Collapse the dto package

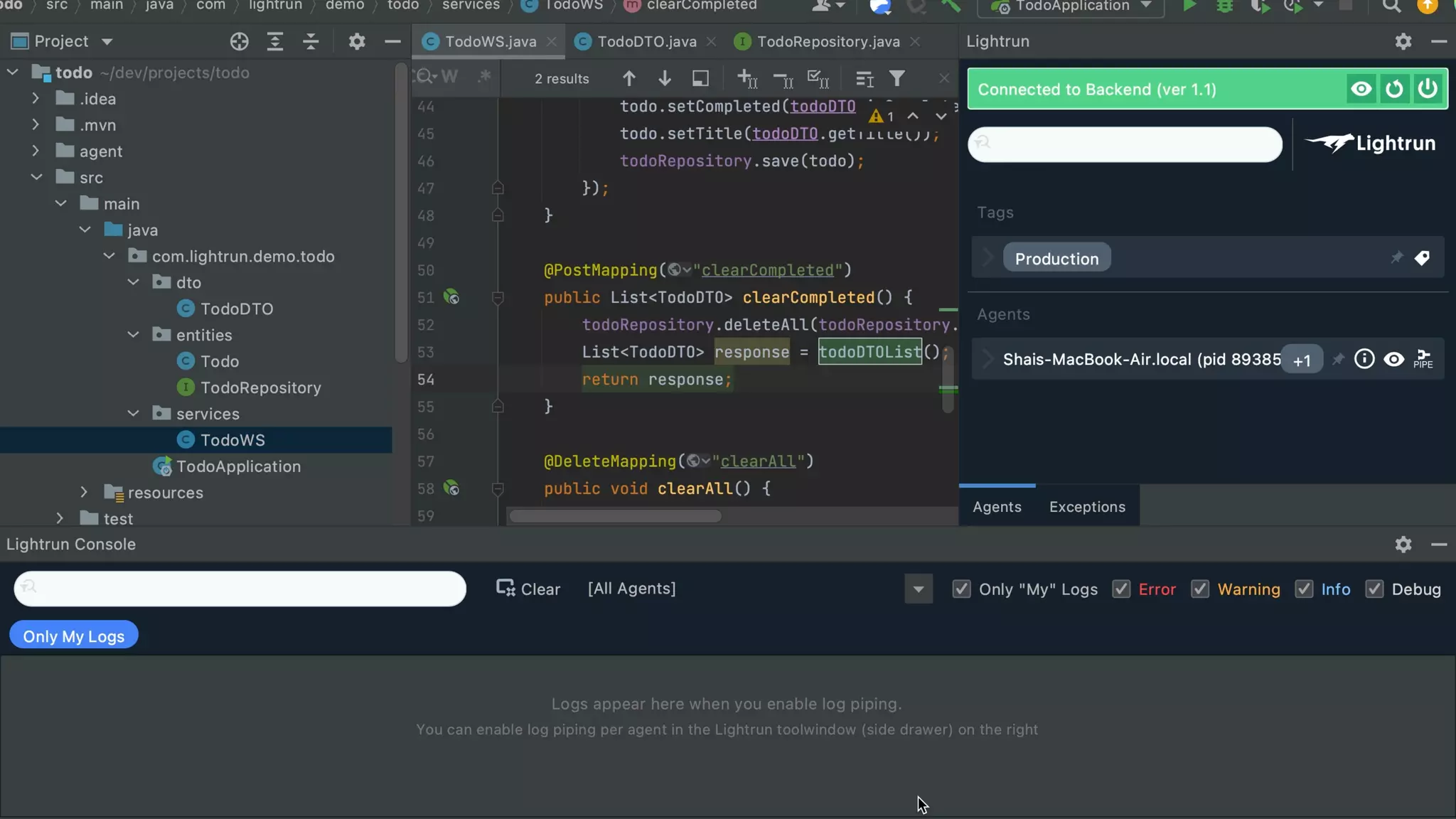[133, 282]
